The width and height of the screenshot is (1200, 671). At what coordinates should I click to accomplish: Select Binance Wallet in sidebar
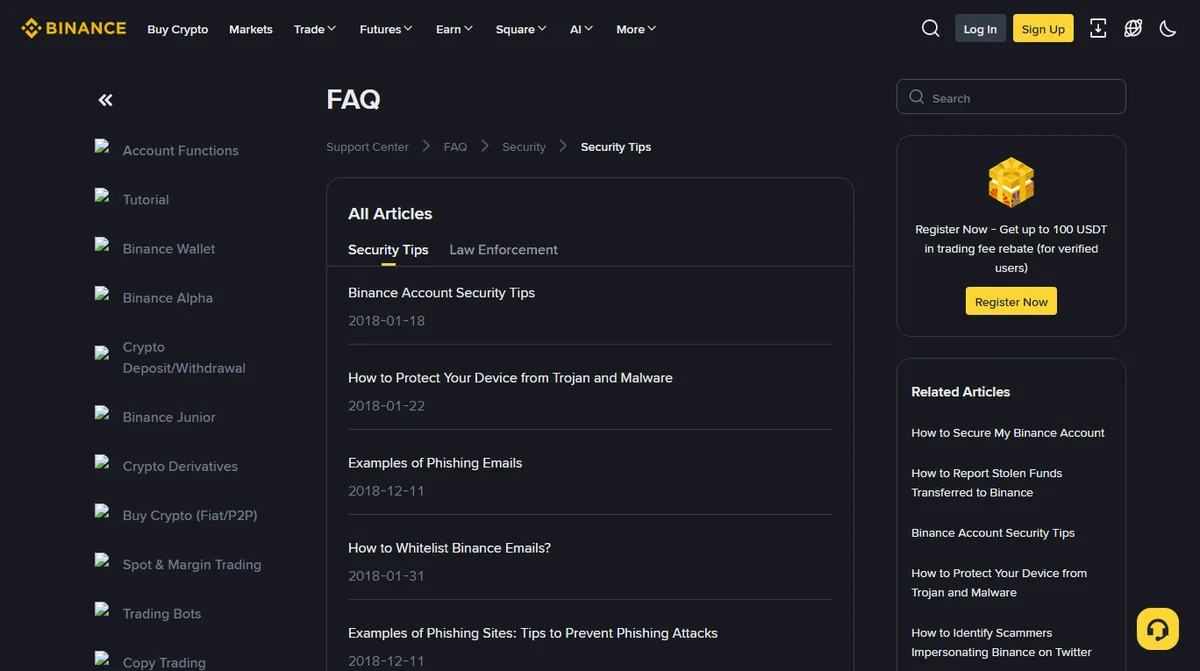169,249
